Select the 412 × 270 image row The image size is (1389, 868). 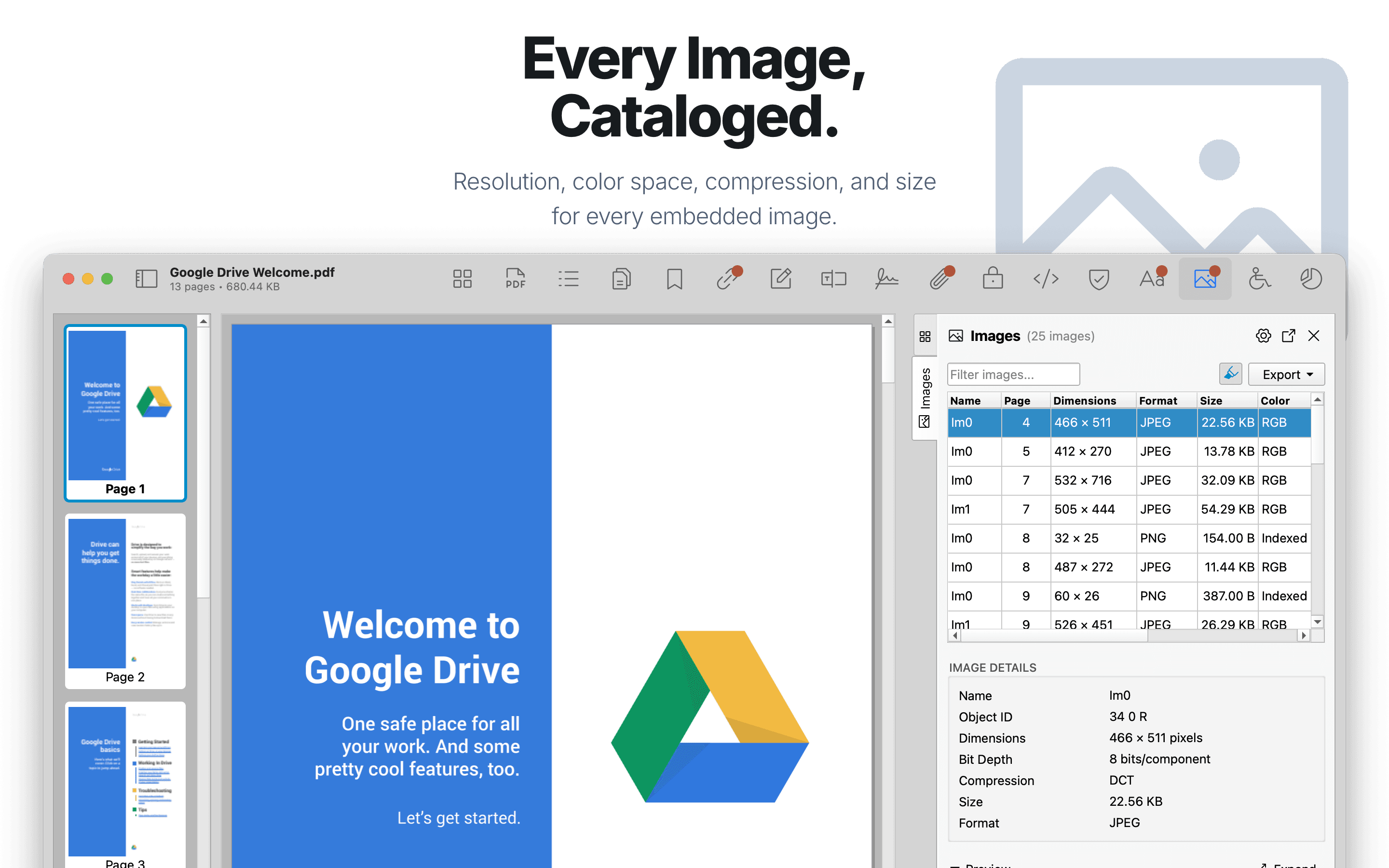[1129, 451]
